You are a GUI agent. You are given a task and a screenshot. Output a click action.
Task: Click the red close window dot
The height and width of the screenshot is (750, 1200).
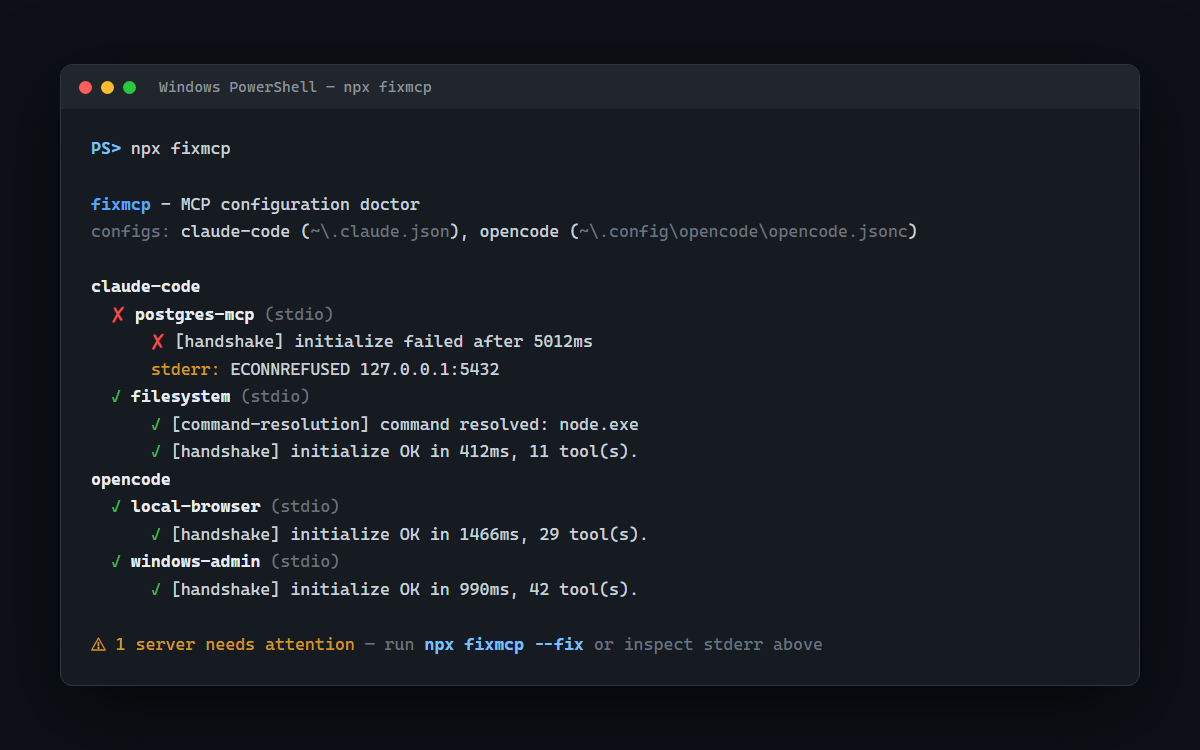[x=85, y=87]
